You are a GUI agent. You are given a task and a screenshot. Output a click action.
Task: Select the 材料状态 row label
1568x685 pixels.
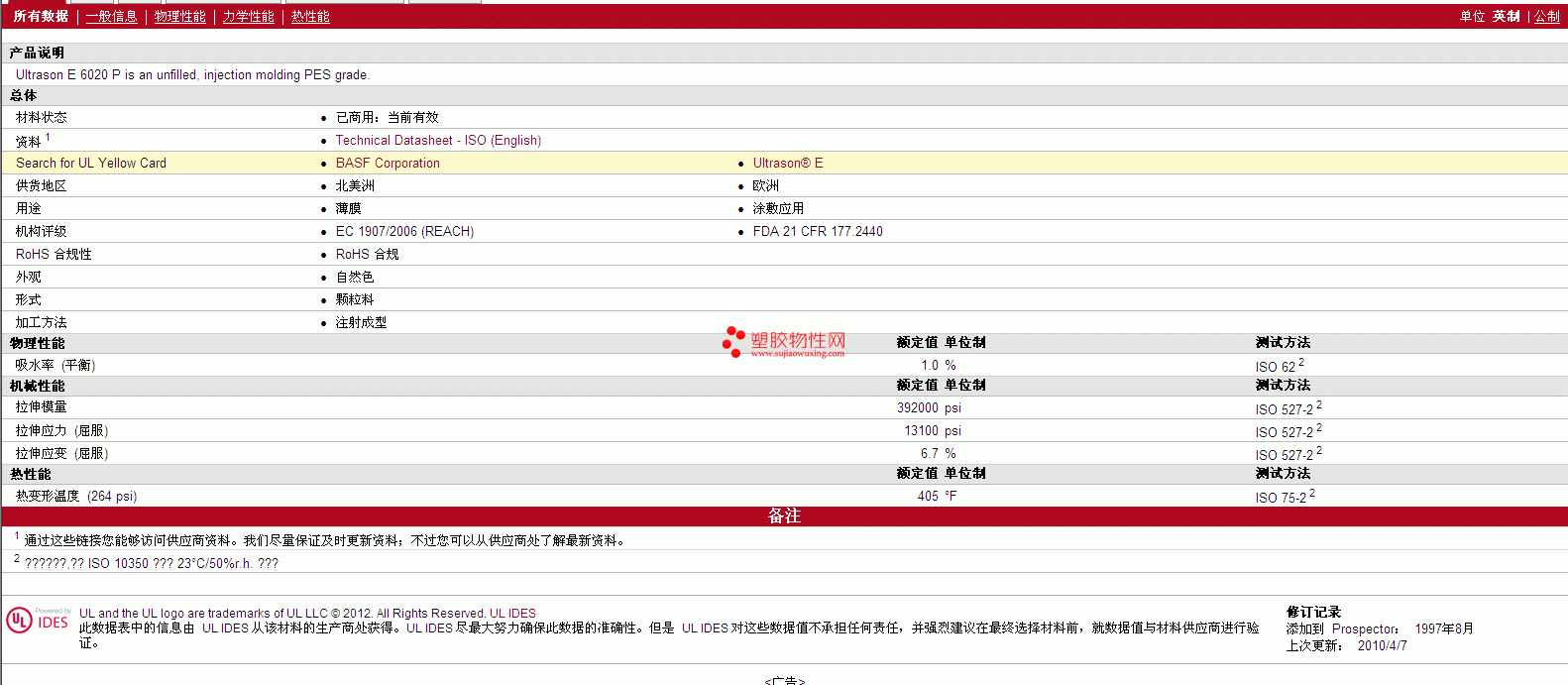tap(42, 118)
